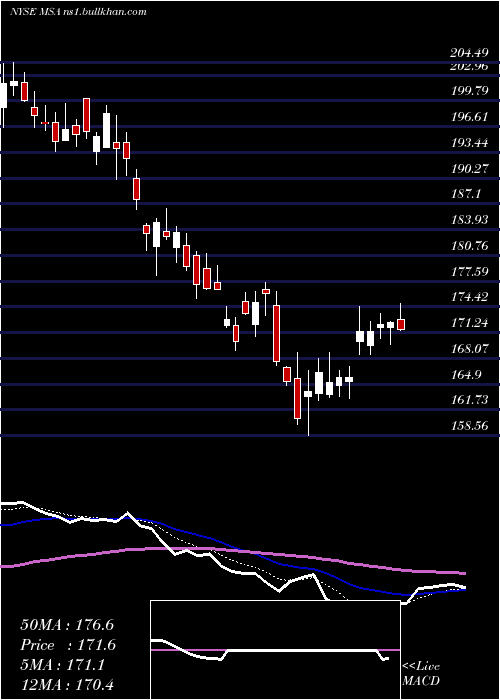The width and height of the screenshot is (500, 700).
Task: Click the 190.27 price level label
Action: [x=469, y=169]
